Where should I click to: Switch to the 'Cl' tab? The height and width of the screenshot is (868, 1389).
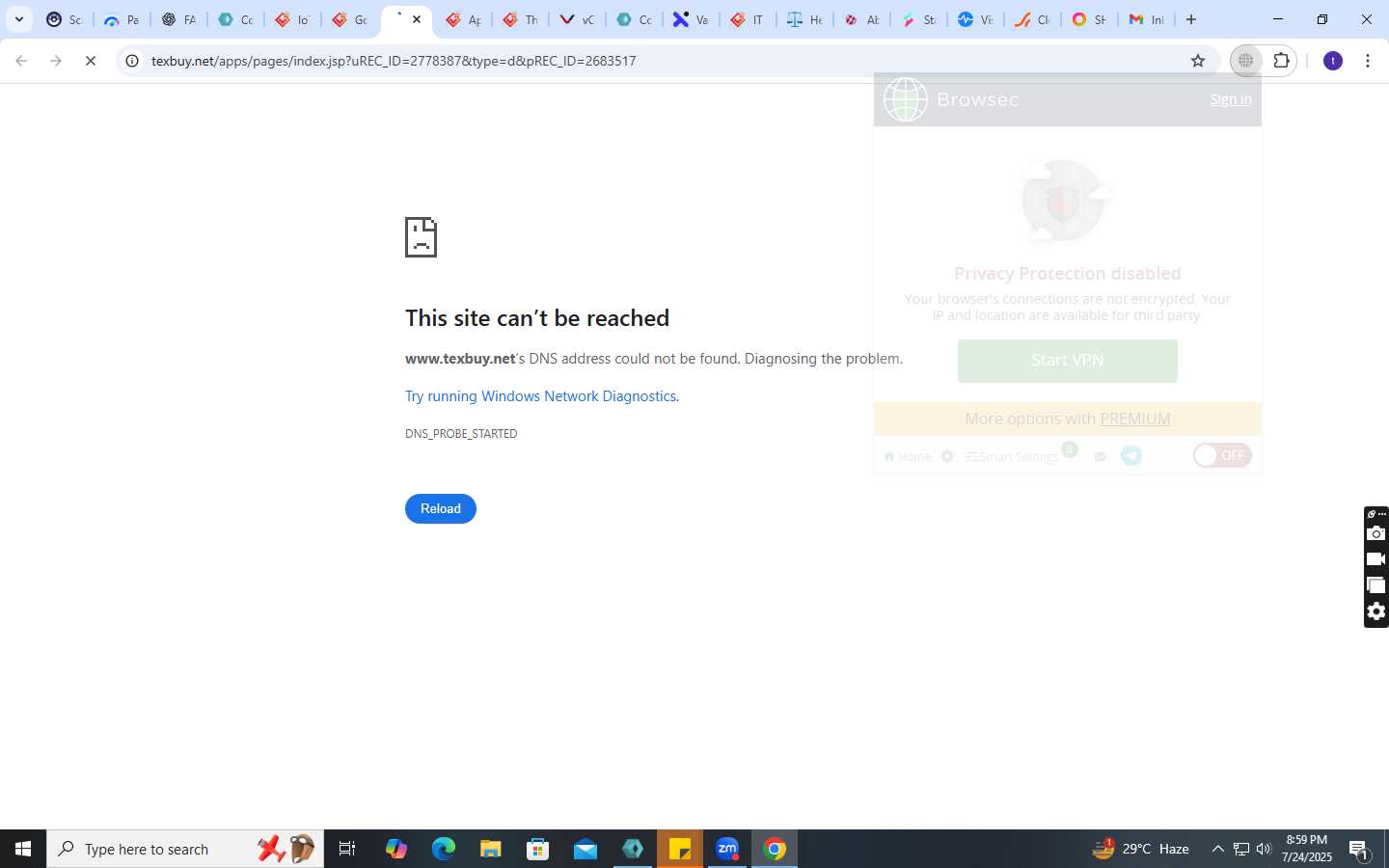(x=1033, y=19)
